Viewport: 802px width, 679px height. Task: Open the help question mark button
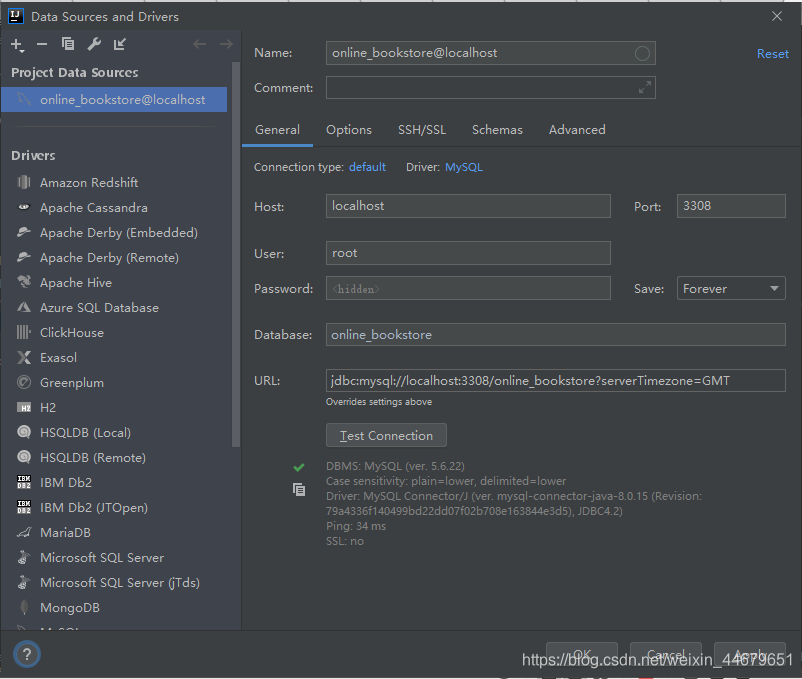tap(27, 654)
